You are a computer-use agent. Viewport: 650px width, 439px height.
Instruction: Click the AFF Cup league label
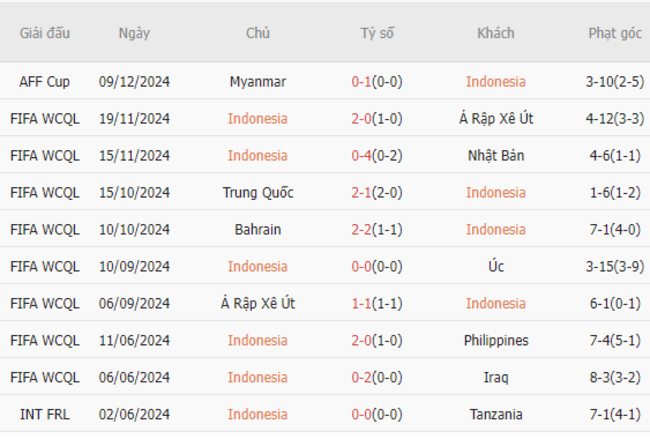coord(44,82)
